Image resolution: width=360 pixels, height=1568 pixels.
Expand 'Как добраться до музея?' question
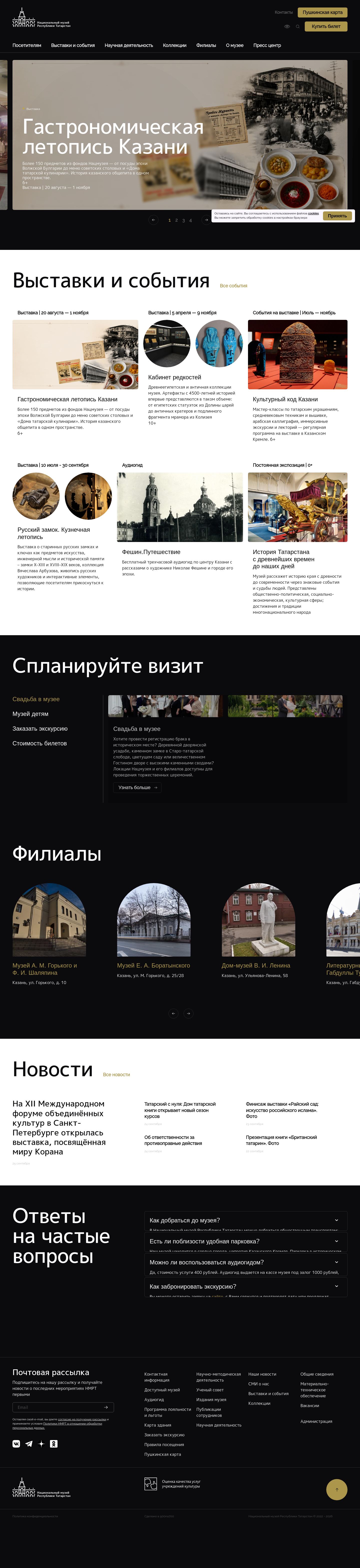click(246, 1220)
